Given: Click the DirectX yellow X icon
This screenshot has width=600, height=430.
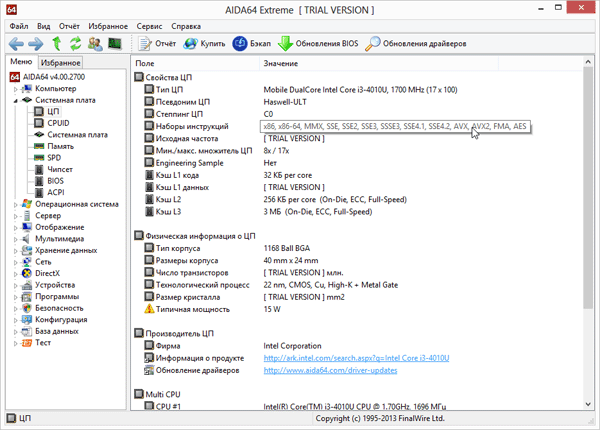Looking at the screenshot, I should point(27,273).
